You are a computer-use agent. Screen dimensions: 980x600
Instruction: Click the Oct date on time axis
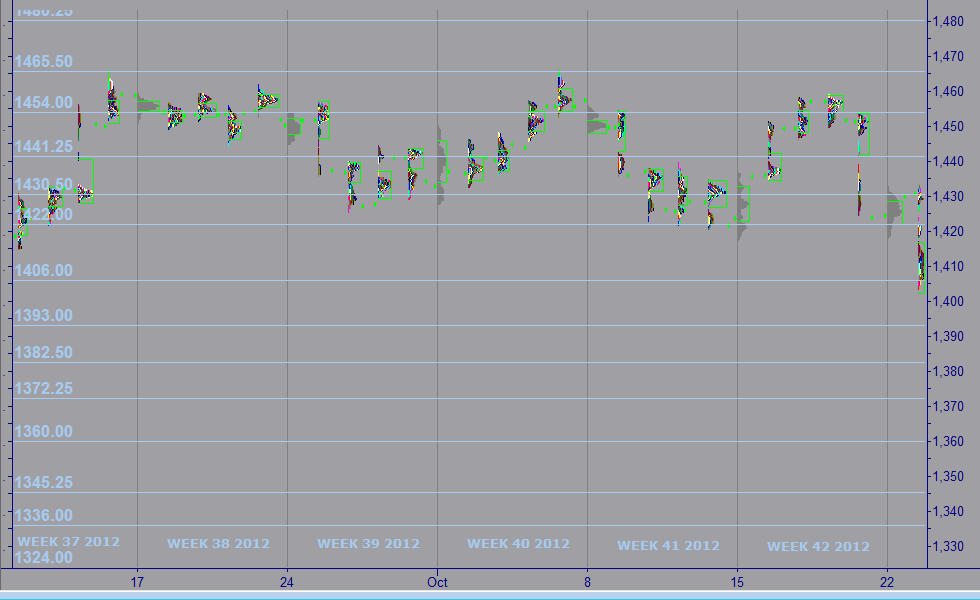pyautogui.click(x=437, y=581)
